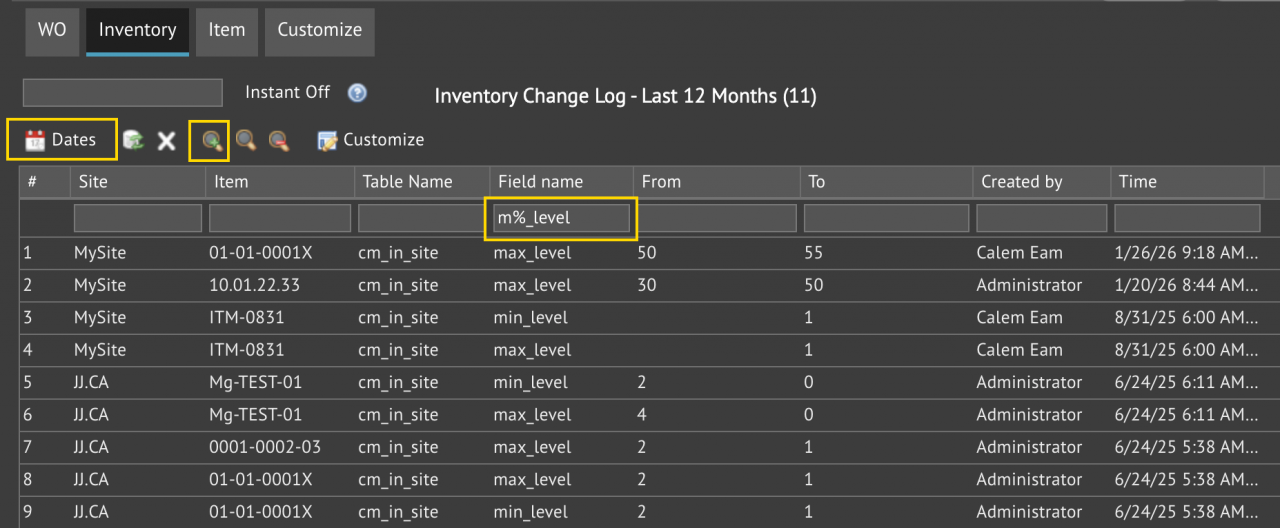Viewport: 1280px width, 528px height.
Task: Focus the quick search box above toolbar
Action: 122,93
